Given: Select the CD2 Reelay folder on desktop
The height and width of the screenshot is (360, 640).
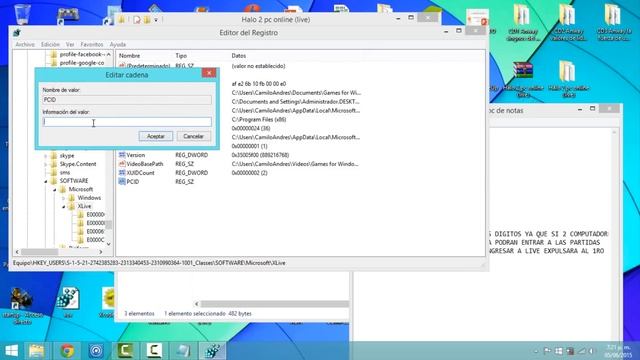Looking at the screenshot, I should pos(568,22).
